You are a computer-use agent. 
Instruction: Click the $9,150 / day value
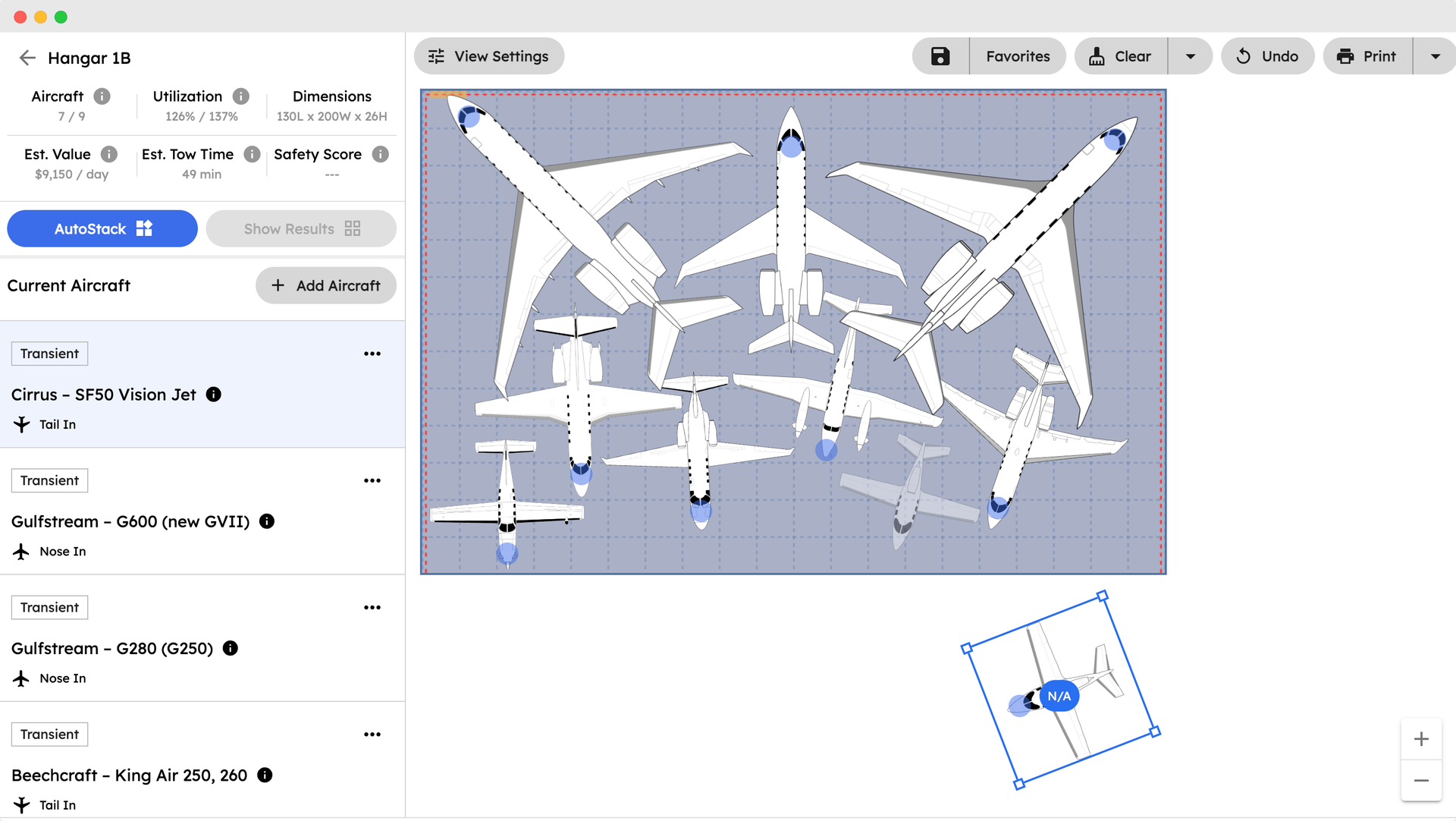[x=71, y=174]
